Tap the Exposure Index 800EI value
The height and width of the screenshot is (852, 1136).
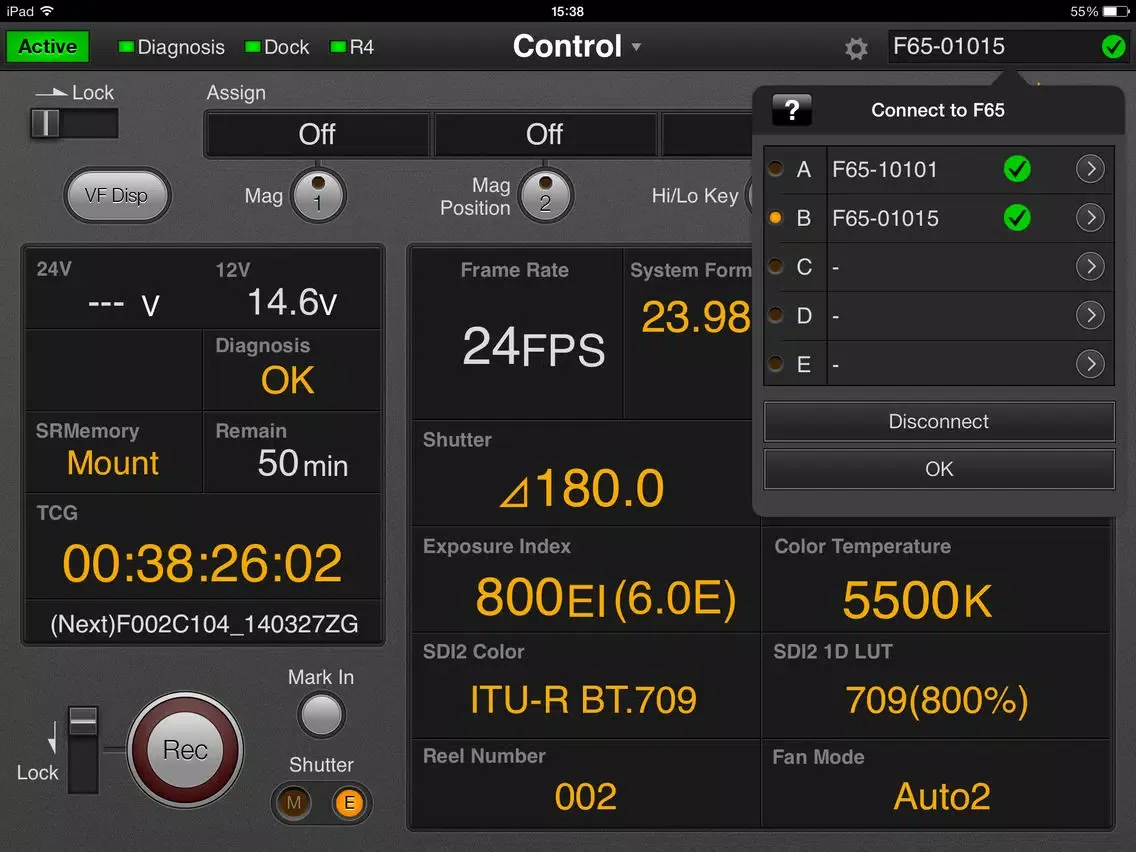pyautogui.click(x=606, y=598)
